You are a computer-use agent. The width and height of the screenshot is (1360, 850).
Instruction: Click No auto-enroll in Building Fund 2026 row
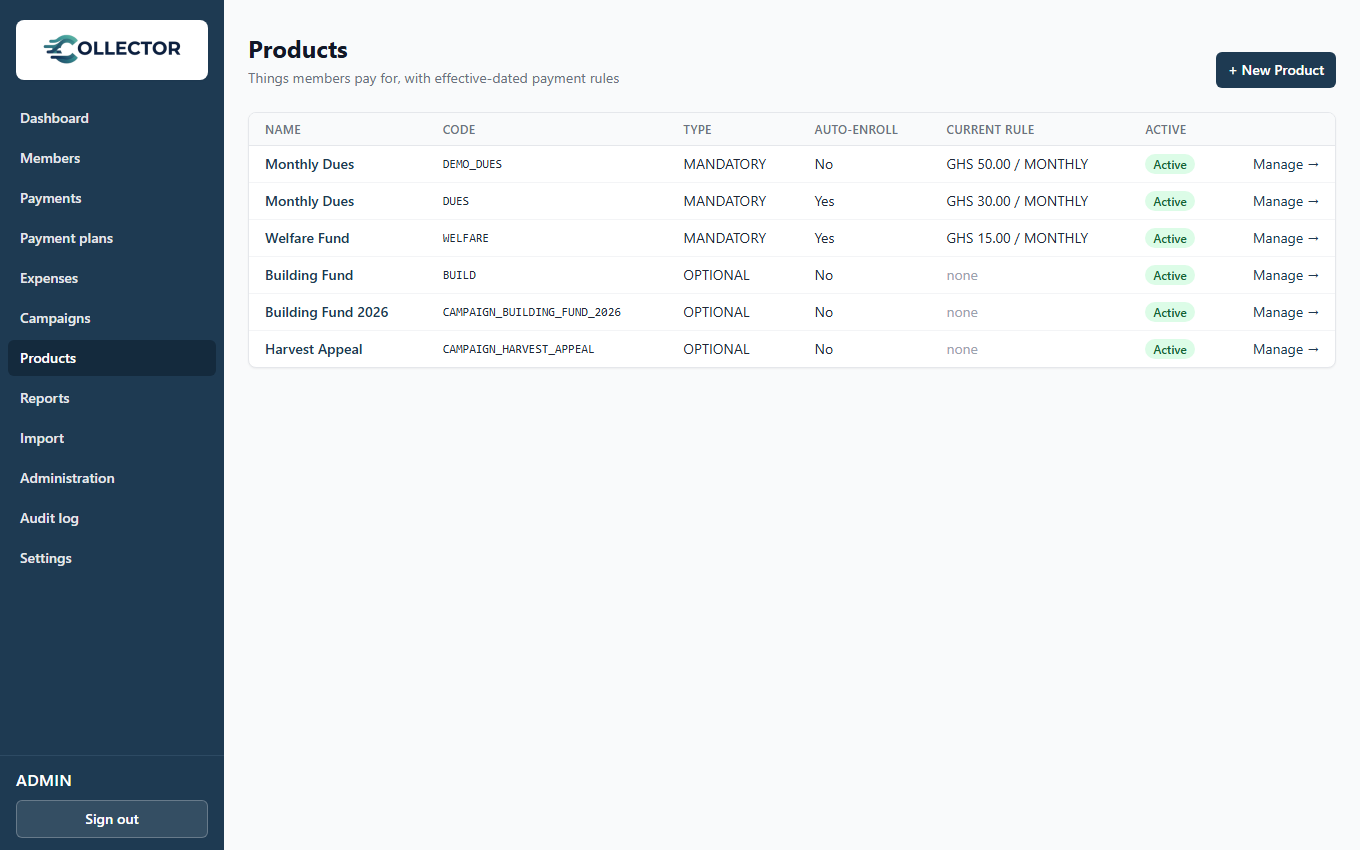point(824,312)
